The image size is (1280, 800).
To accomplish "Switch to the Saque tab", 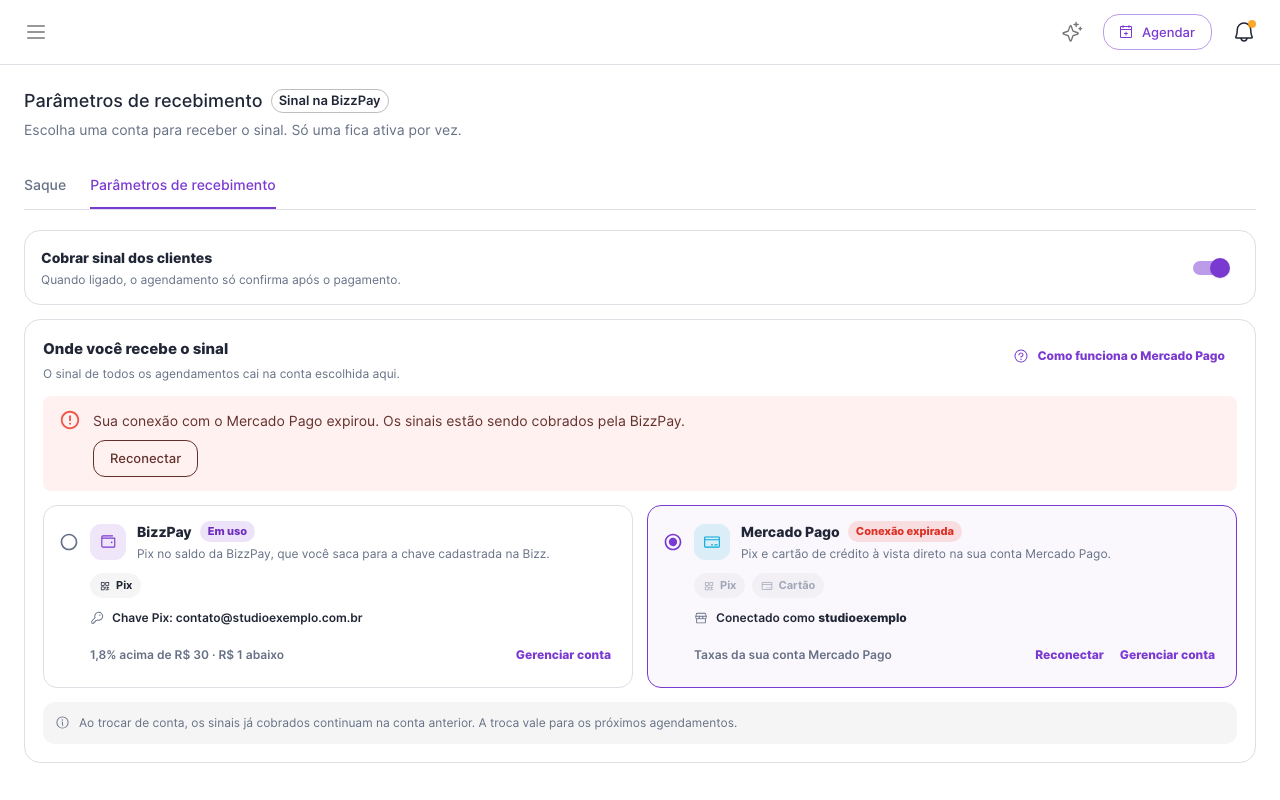I will click(x=45, y=185).
